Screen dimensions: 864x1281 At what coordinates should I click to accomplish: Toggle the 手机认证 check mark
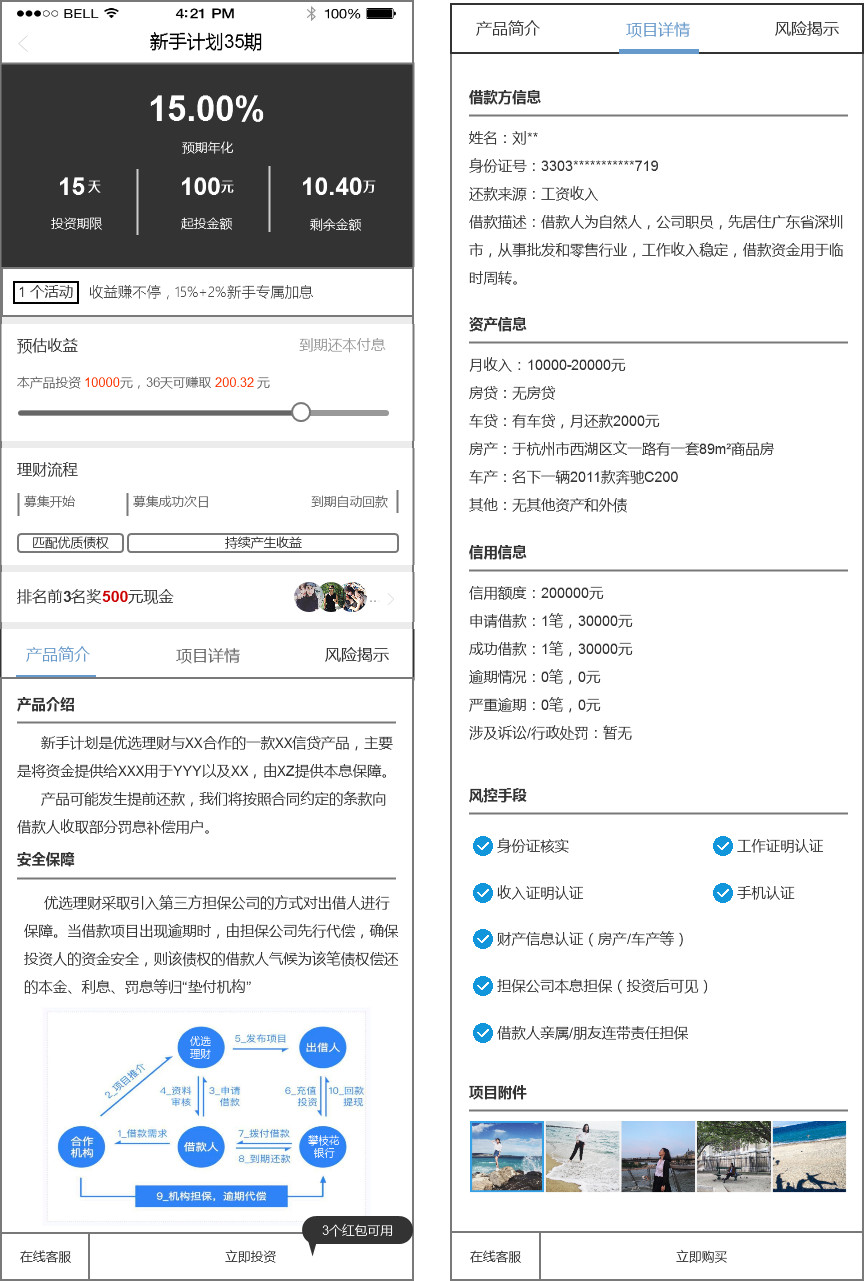pyautogui.click(x=723, y=893)
